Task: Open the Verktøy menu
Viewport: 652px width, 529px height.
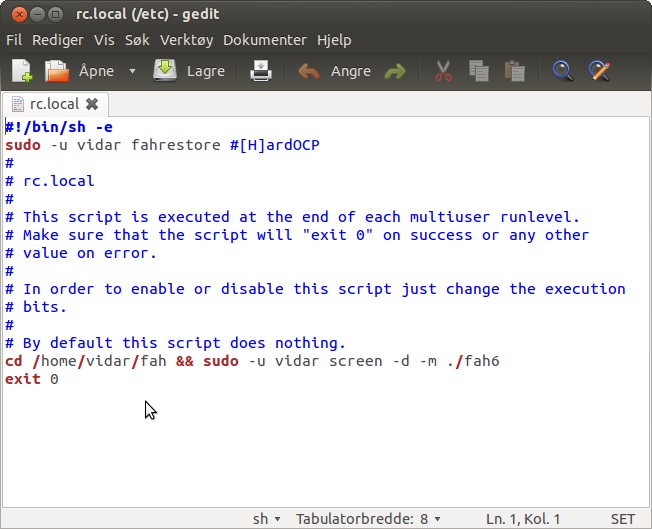Action: pyautogui.click(x=186, y=40)
